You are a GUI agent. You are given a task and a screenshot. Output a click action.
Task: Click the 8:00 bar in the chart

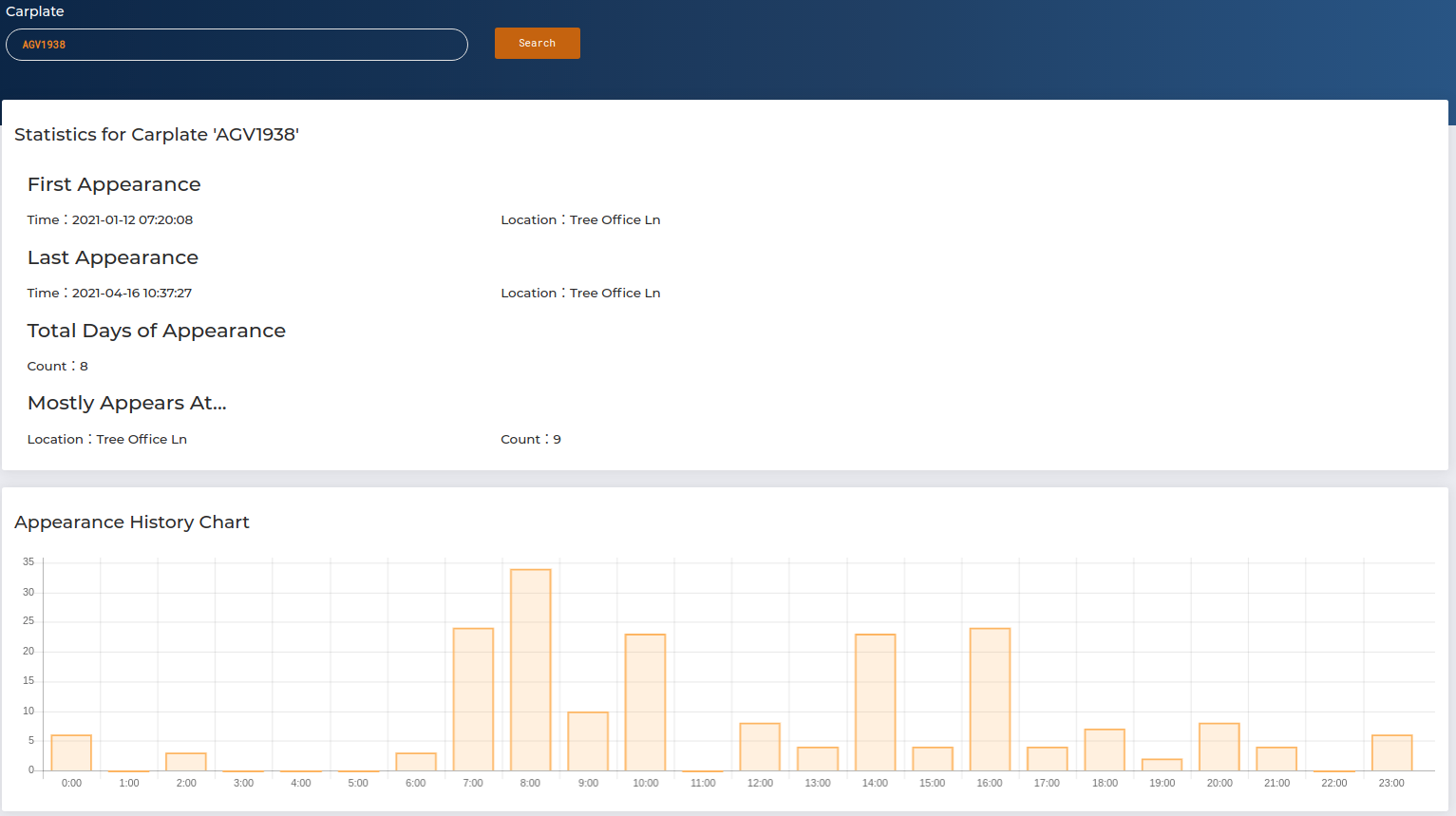point(531,670)
